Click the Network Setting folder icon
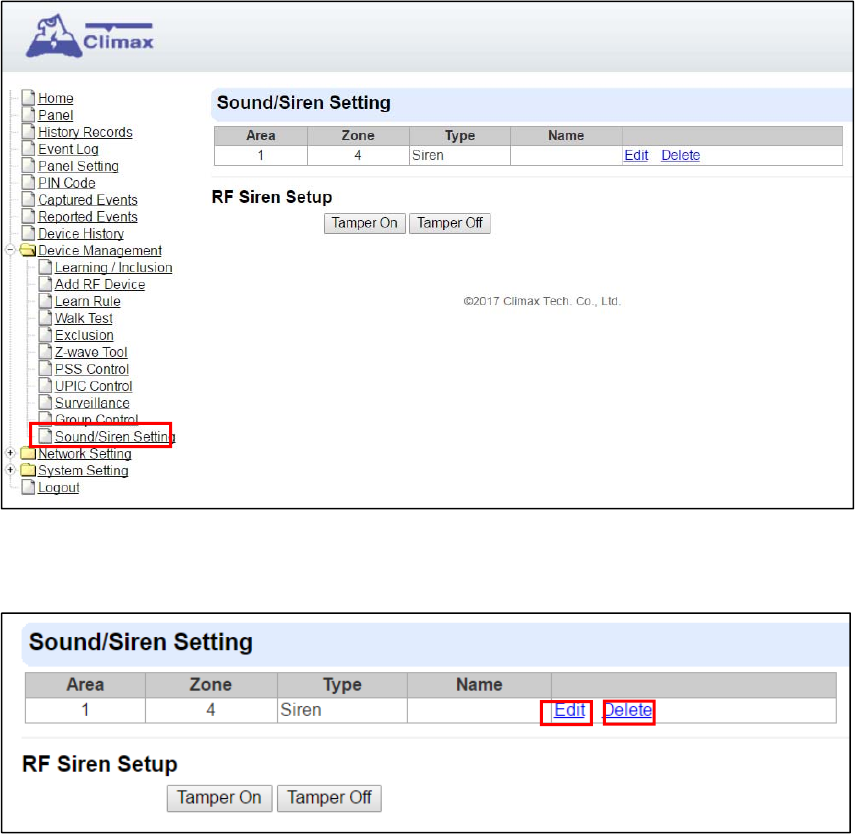Image resolution: width=855 pixels, height=834 pixels. [x=28, y=453]
